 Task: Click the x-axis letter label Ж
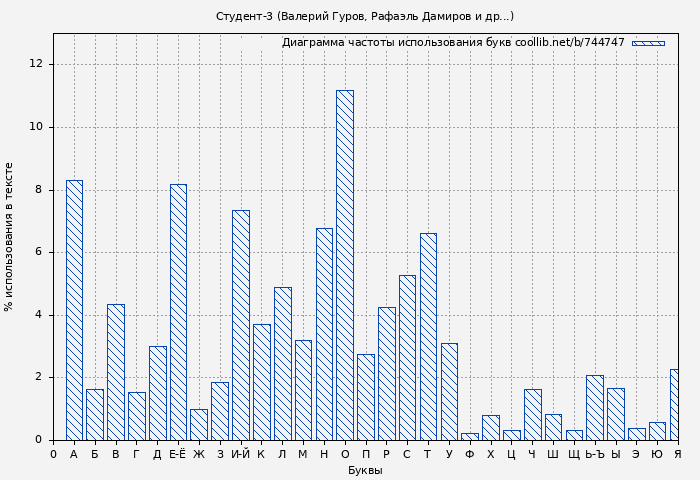(199, 454)
